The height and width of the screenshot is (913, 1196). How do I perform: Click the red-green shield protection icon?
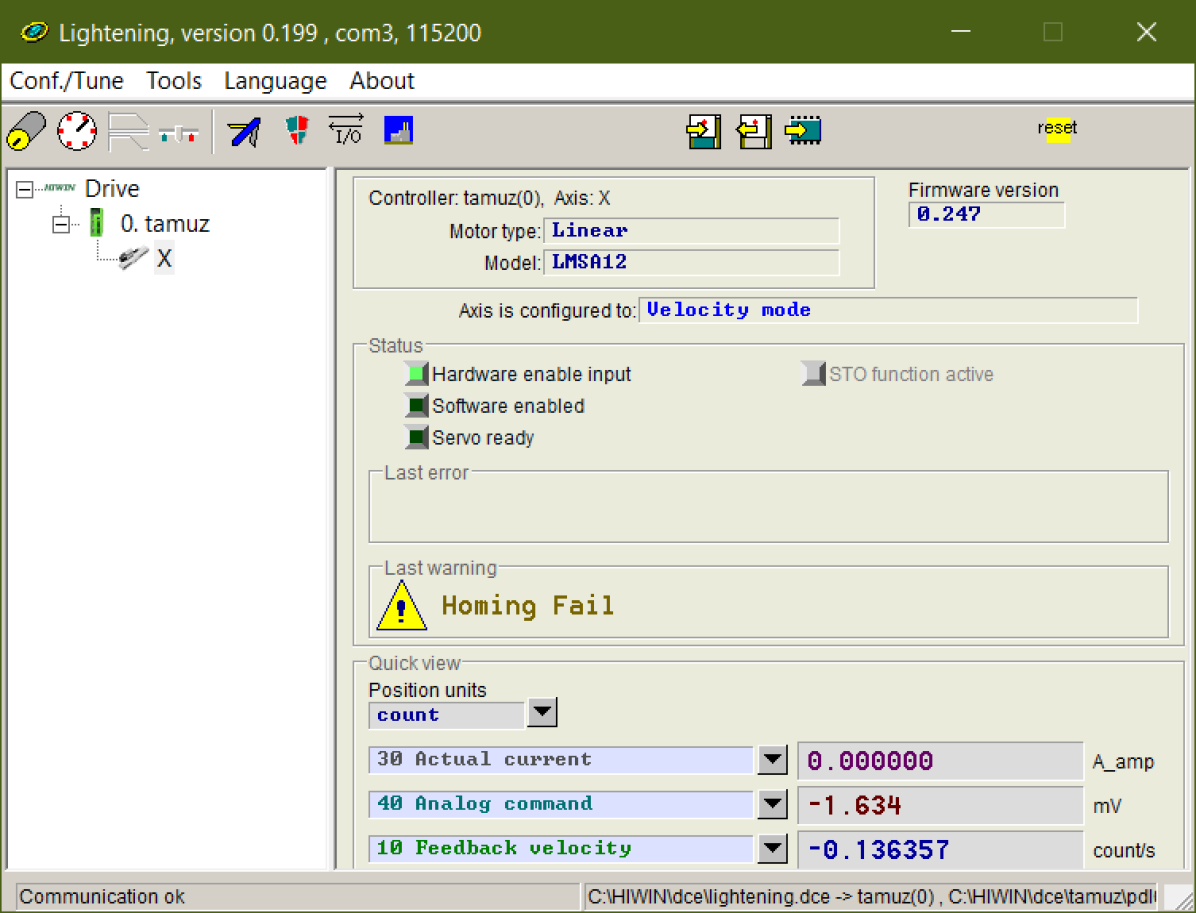point(297,130)
